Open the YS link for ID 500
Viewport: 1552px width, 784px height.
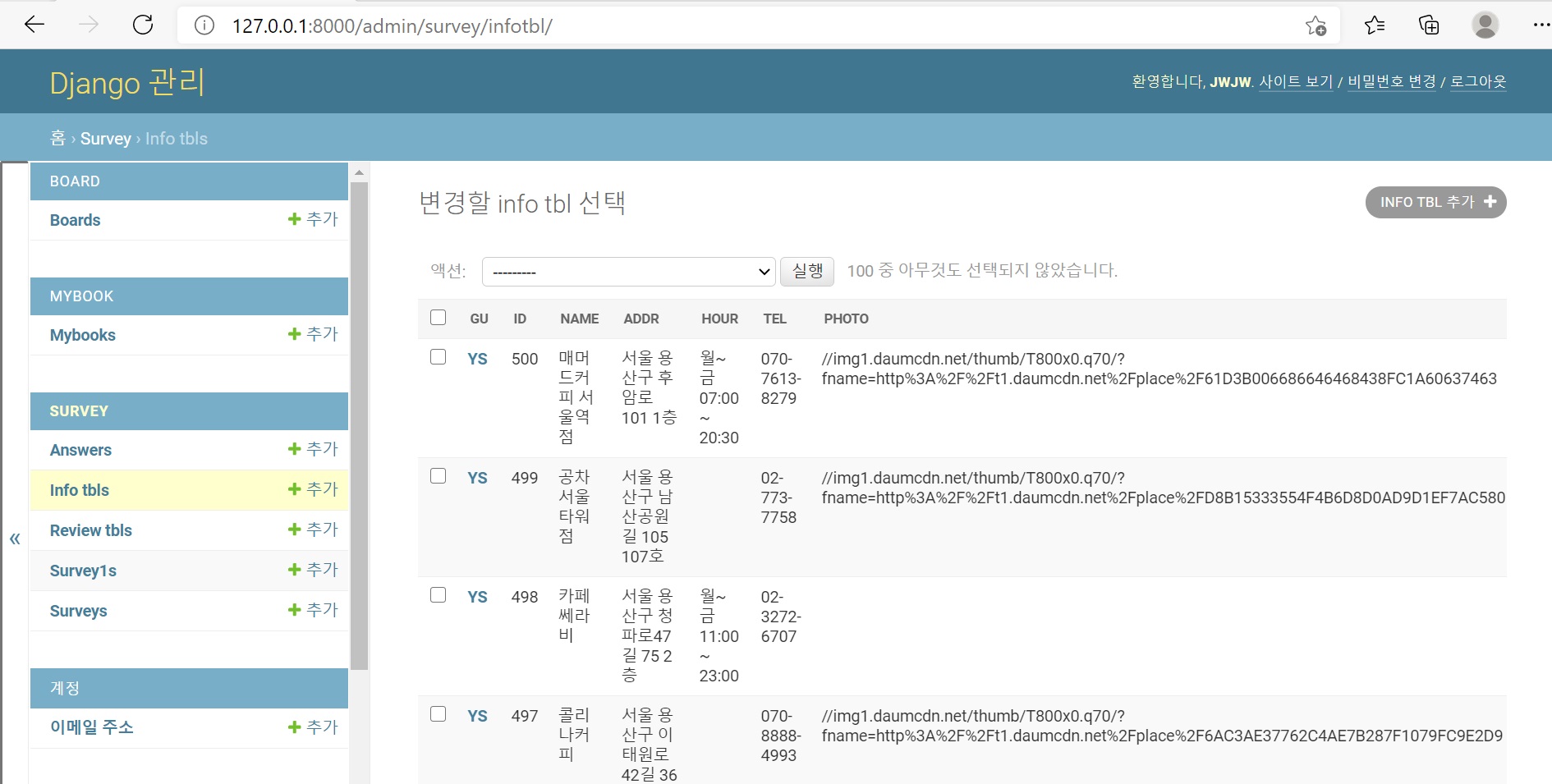click(x=477, y=359)
